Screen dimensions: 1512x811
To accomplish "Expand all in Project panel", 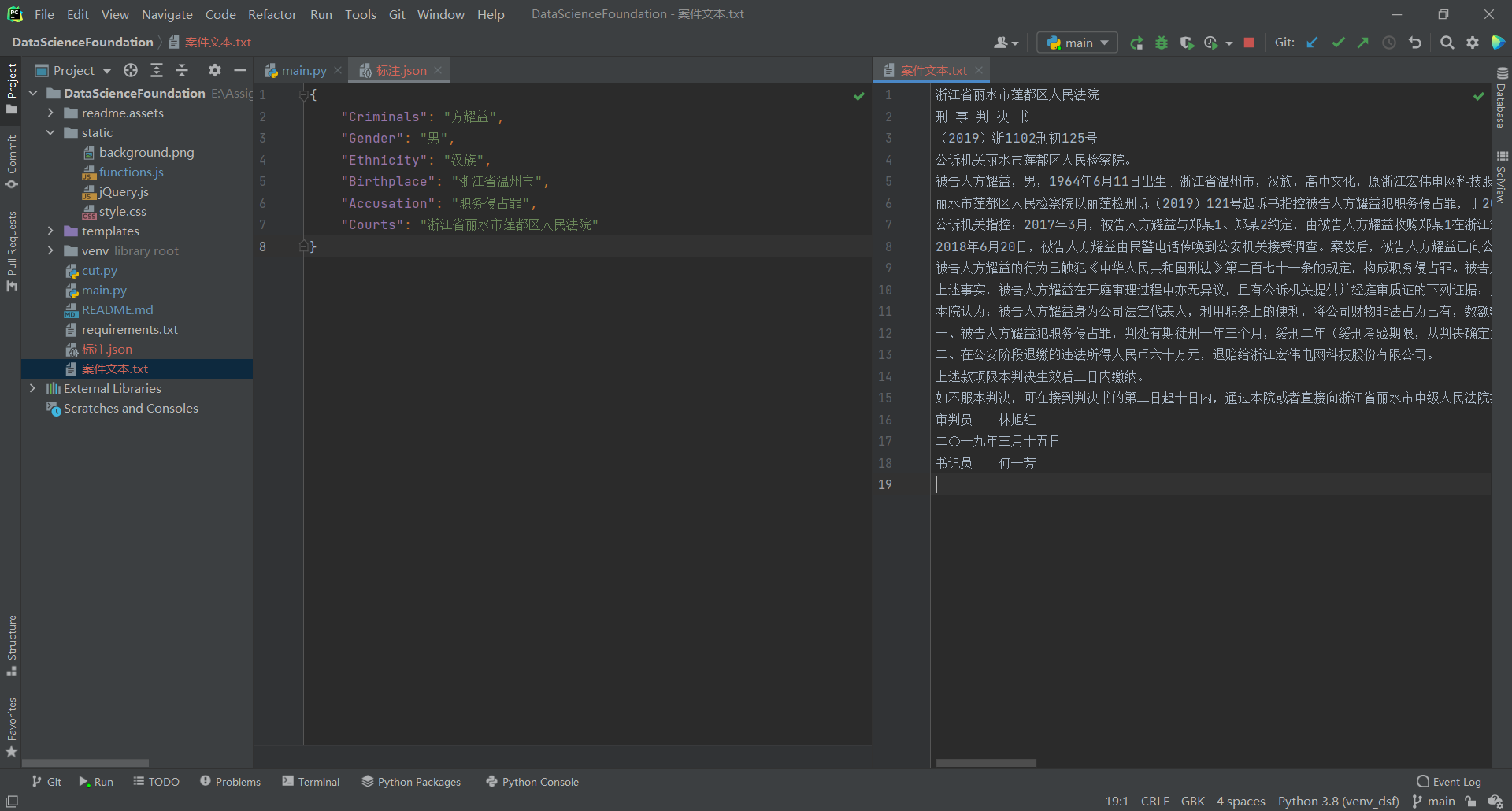I will pyautogui.click(x=157, y=70).
